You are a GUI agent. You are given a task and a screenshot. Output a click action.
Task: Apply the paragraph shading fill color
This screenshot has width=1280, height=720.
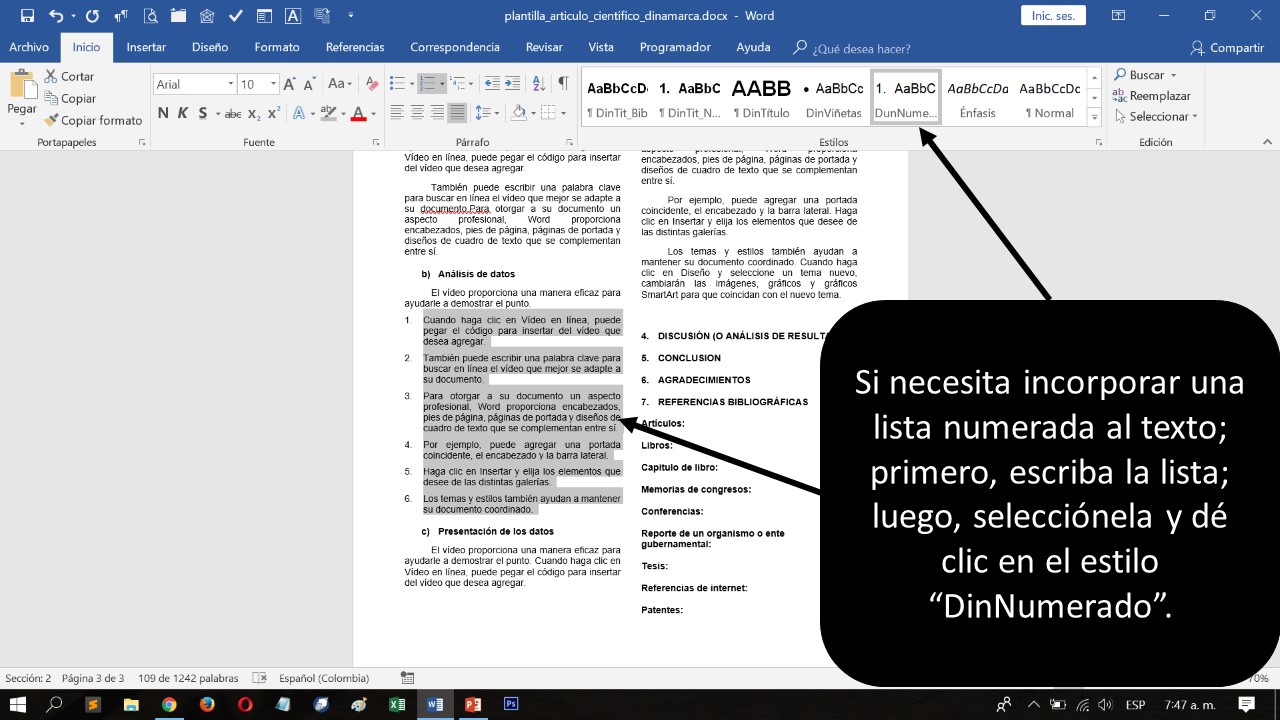pos(517,113)
